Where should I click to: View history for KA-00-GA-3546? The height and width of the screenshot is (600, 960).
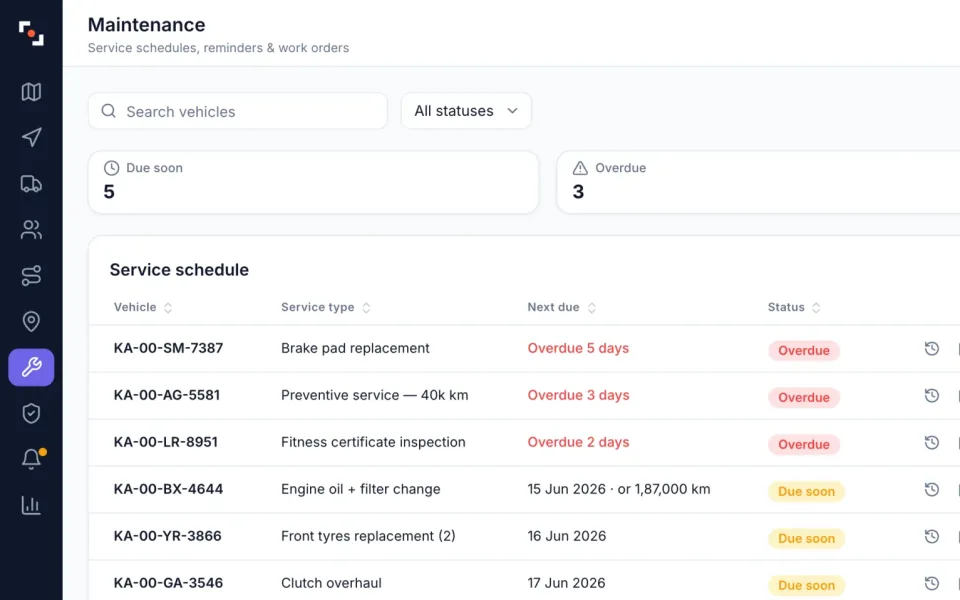coord(931,583)
